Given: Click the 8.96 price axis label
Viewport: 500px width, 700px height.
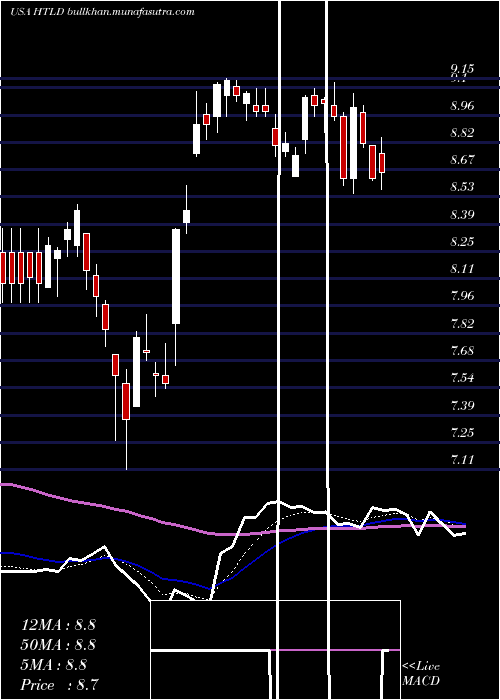Looking at the screenshot, I should coord(462,106).
